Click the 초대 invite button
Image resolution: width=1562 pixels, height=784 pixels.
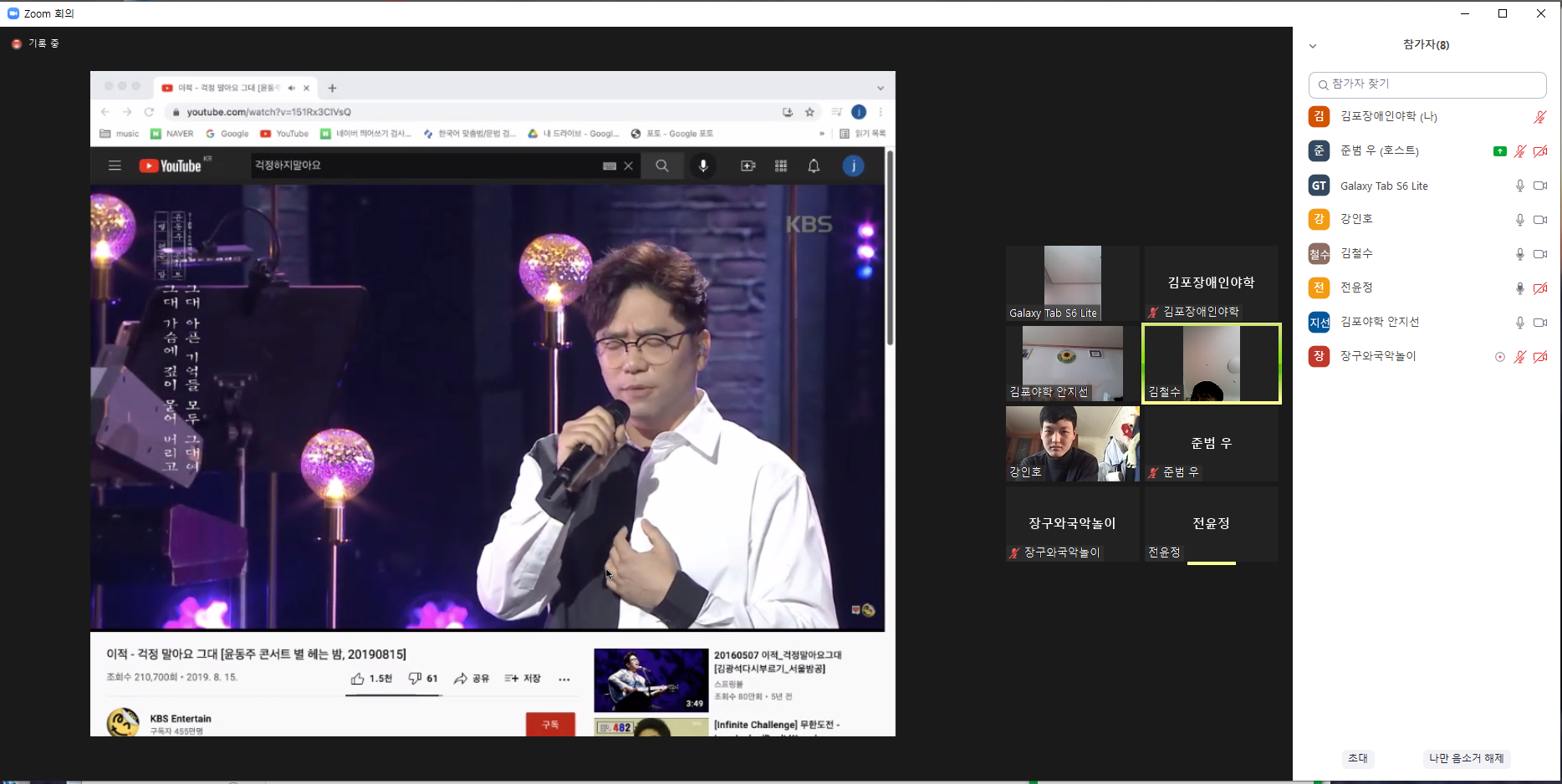click(x=1358, y=758)
